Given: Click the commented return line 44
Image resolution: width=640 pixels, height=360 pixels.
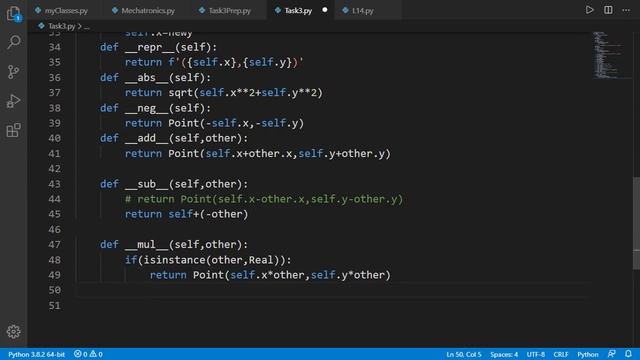Looking at the screenshot, I should 264,199.
